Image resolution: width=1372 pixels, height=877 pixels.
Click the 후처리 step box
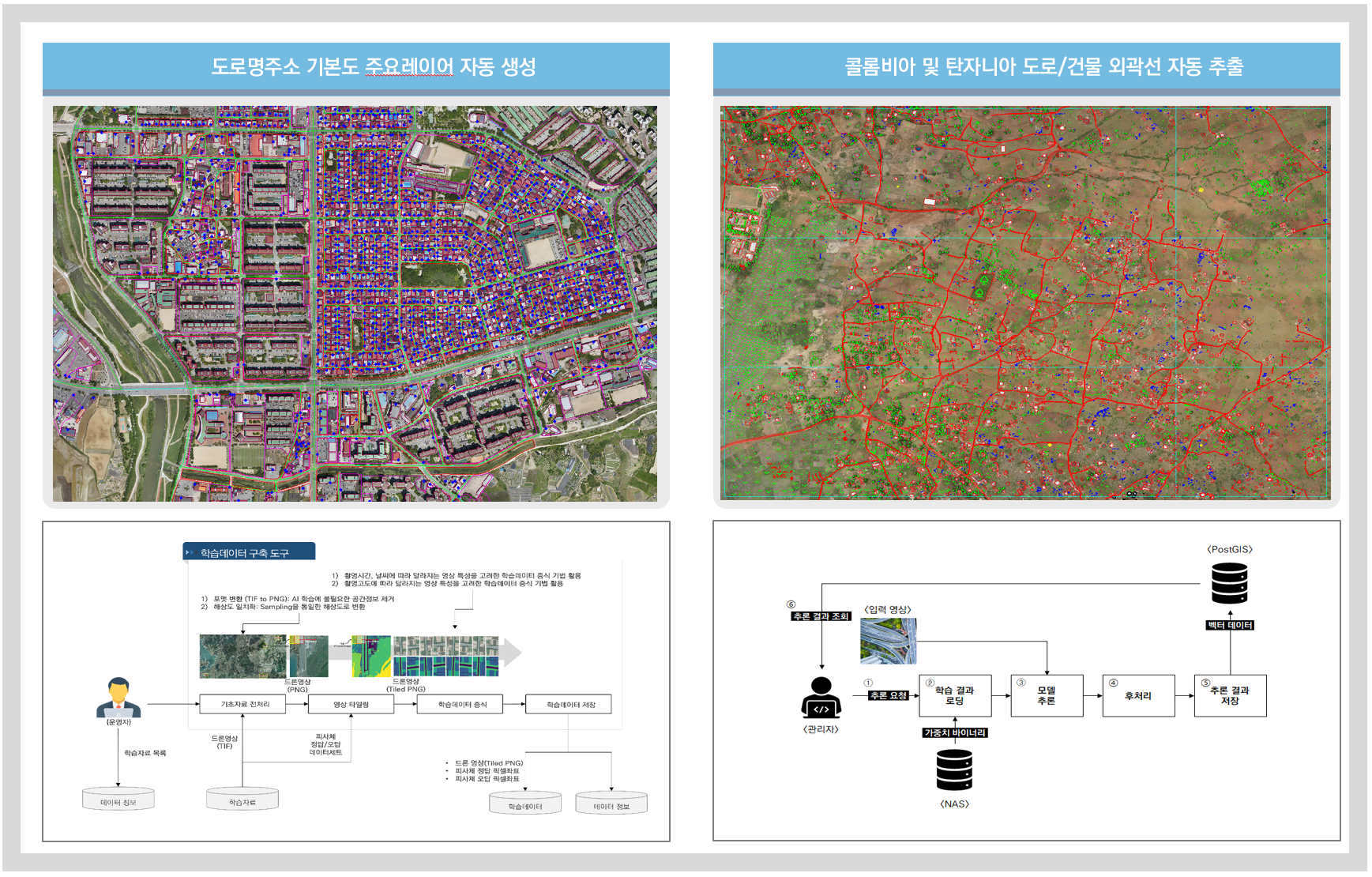tap(1138, 695)
